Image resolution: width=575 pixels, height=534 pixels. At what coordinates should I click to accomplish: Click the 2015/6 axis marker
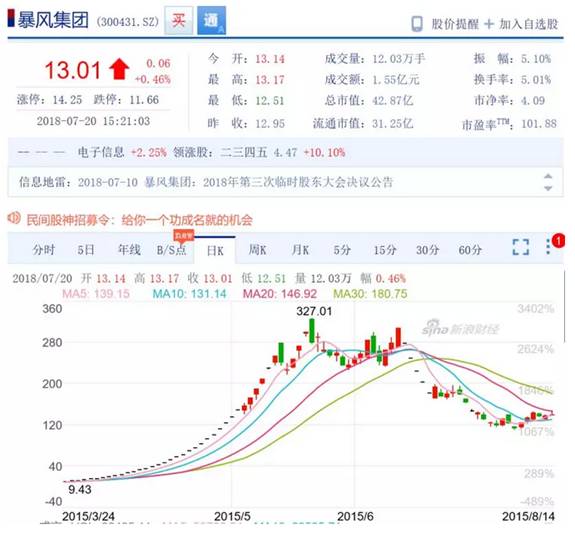coord(355,516)
